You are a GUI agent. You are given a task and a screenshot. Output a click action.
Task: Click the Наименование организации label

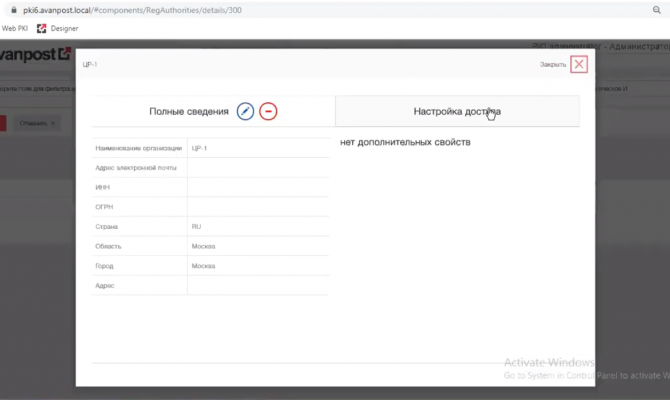tap(138, 148)
